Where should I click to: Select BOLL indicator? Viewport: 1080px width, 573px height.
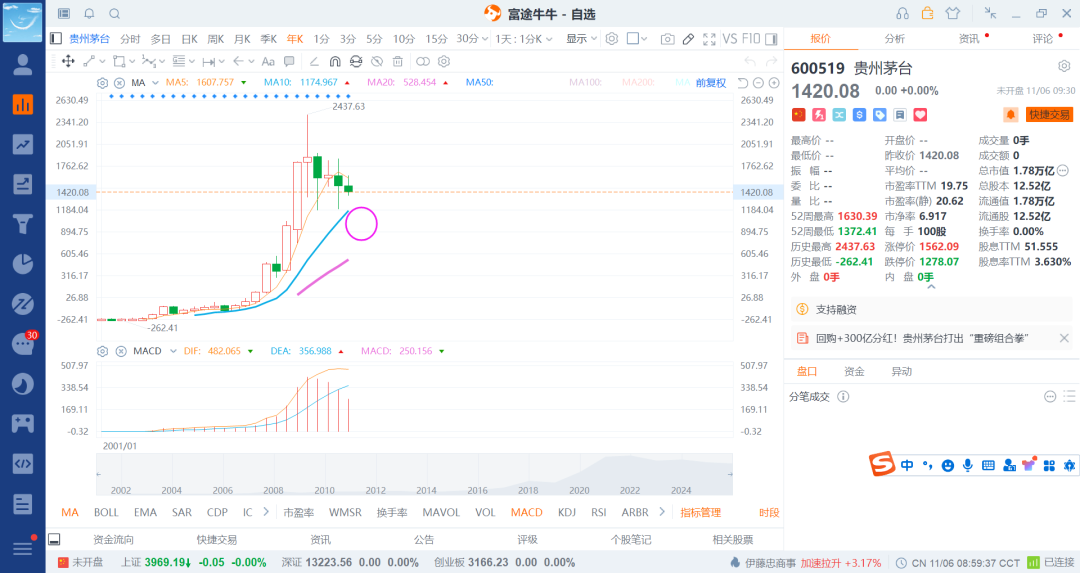click(x=106, y=512)
